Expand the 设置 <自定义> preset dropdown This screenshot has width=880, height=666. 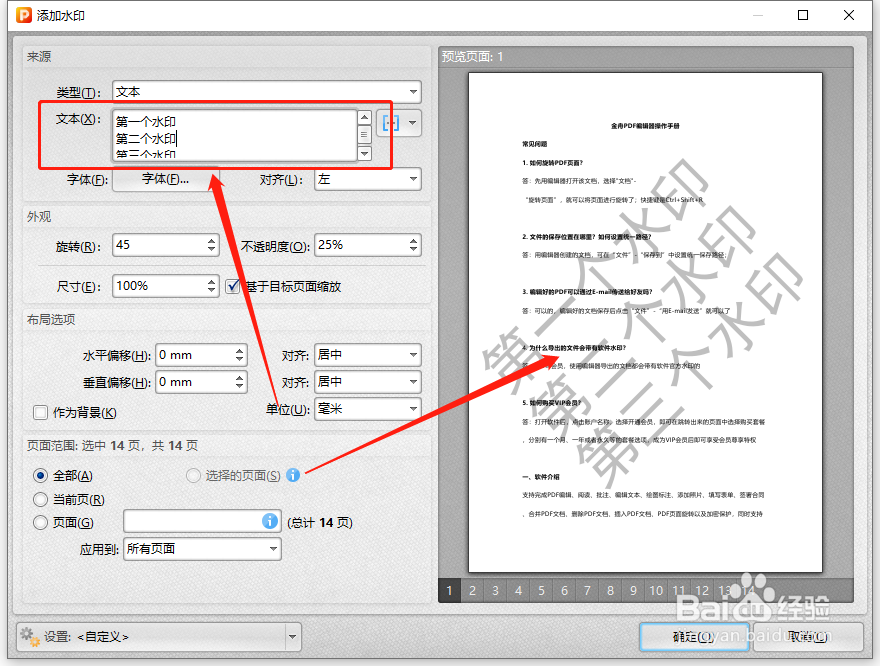coord(292,637)
